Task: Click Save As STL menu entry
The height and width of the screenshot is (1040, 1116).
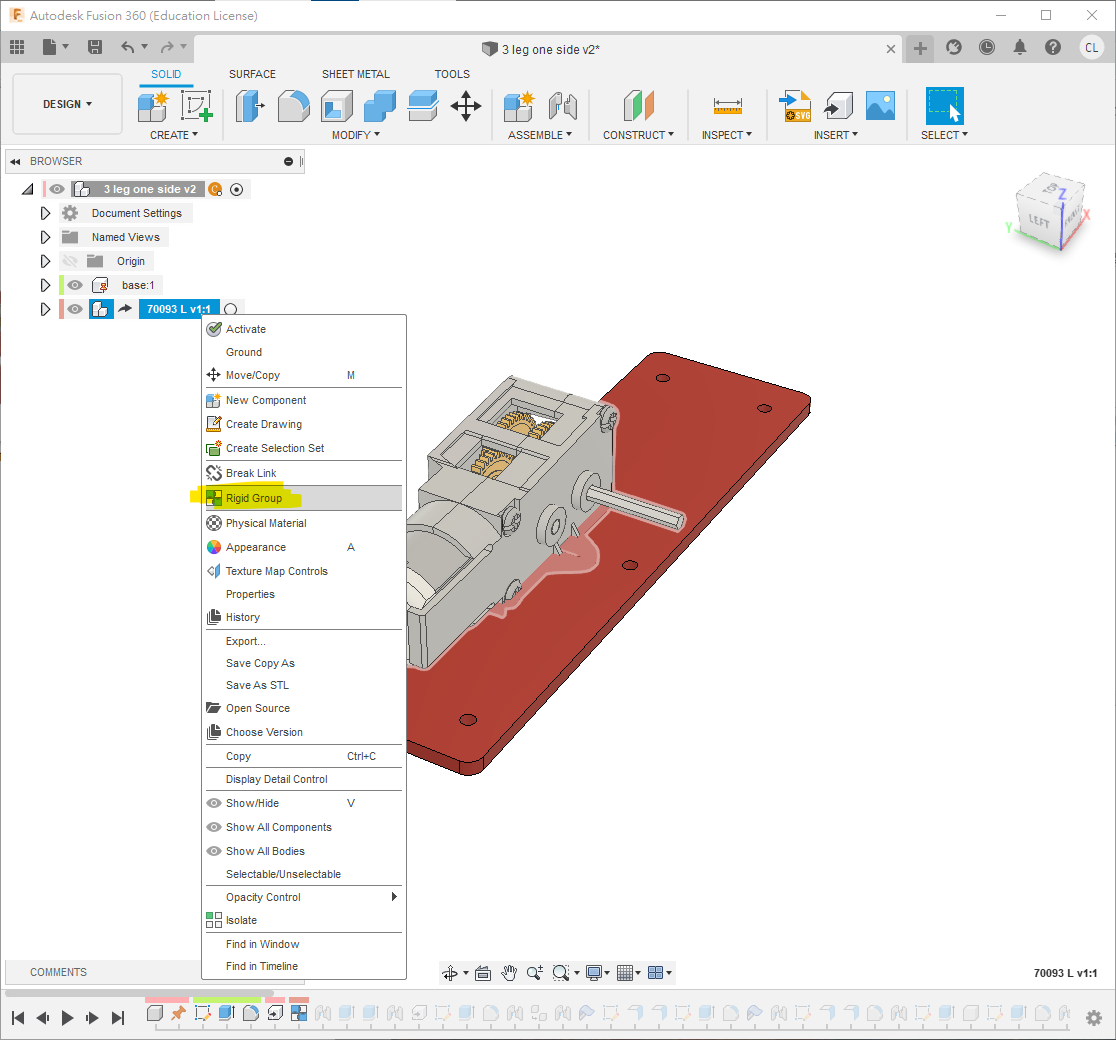Action: coord(257,685)
